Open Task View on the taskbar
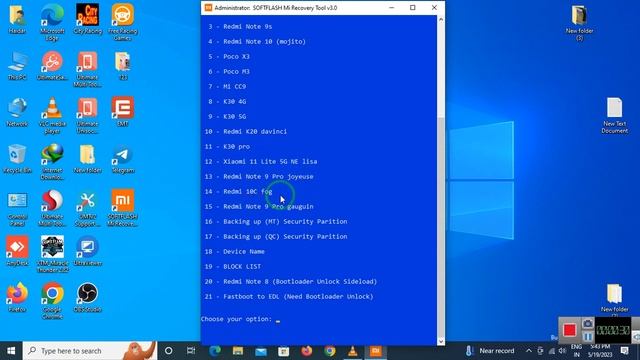Screen dimensions: 640x360 click(x=191, y=351)
